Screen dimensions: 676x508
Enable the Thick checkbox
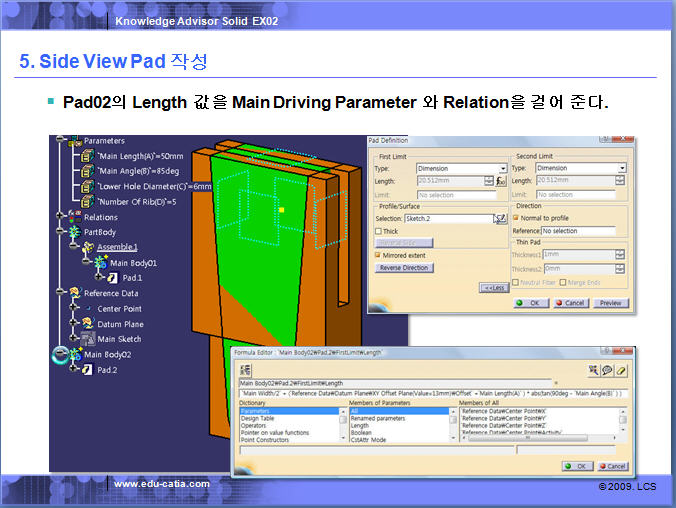coord(380,231)
